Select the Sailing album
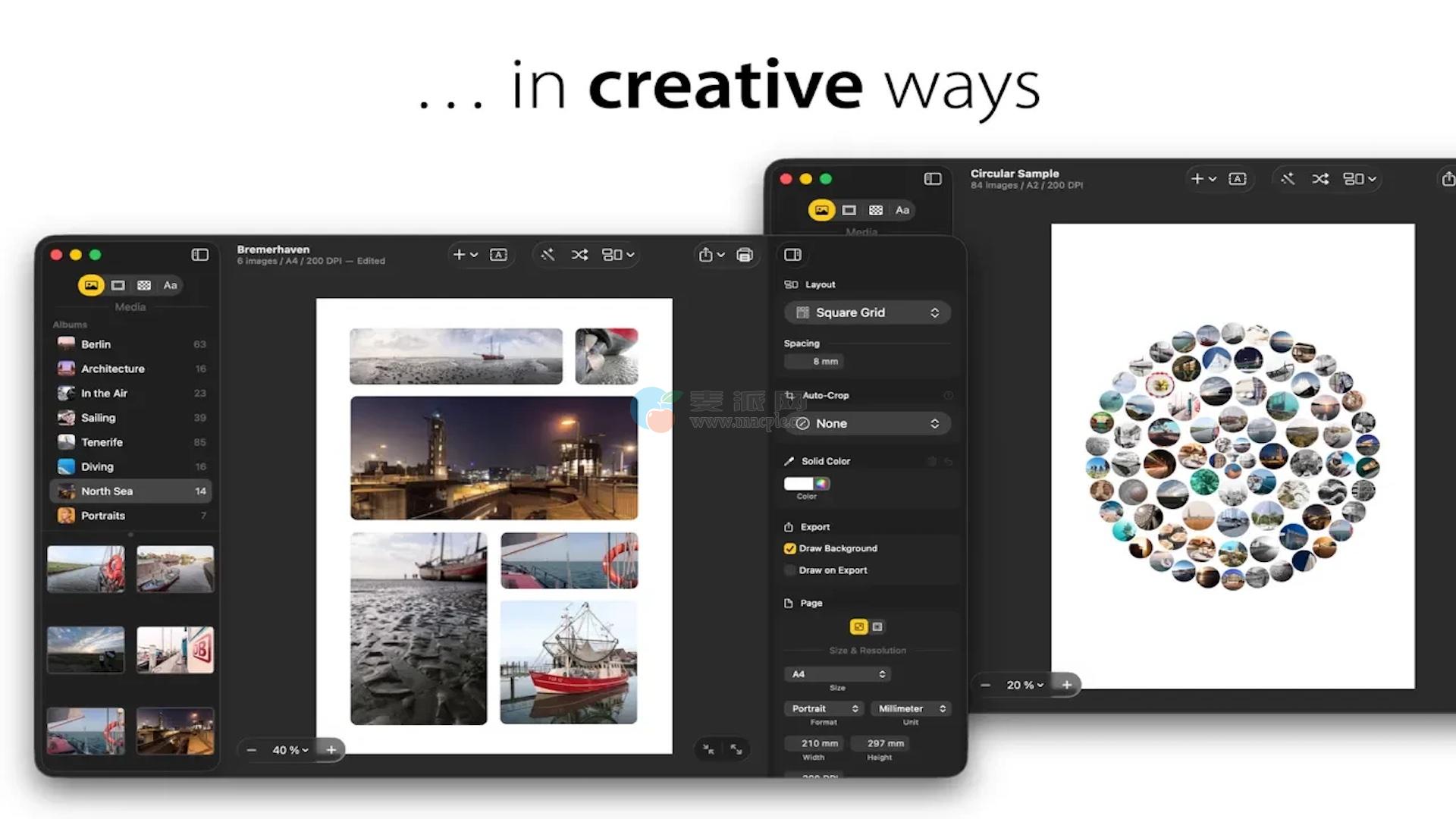This screenshot has height=819, width=1456. [x=99, y=418]
